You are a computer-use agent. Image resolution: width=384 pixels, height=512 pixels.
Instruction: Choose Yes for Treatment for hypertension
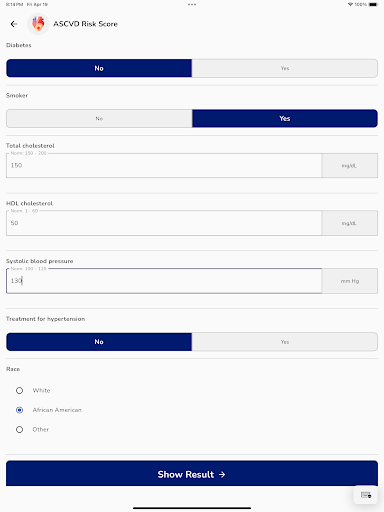285,342
